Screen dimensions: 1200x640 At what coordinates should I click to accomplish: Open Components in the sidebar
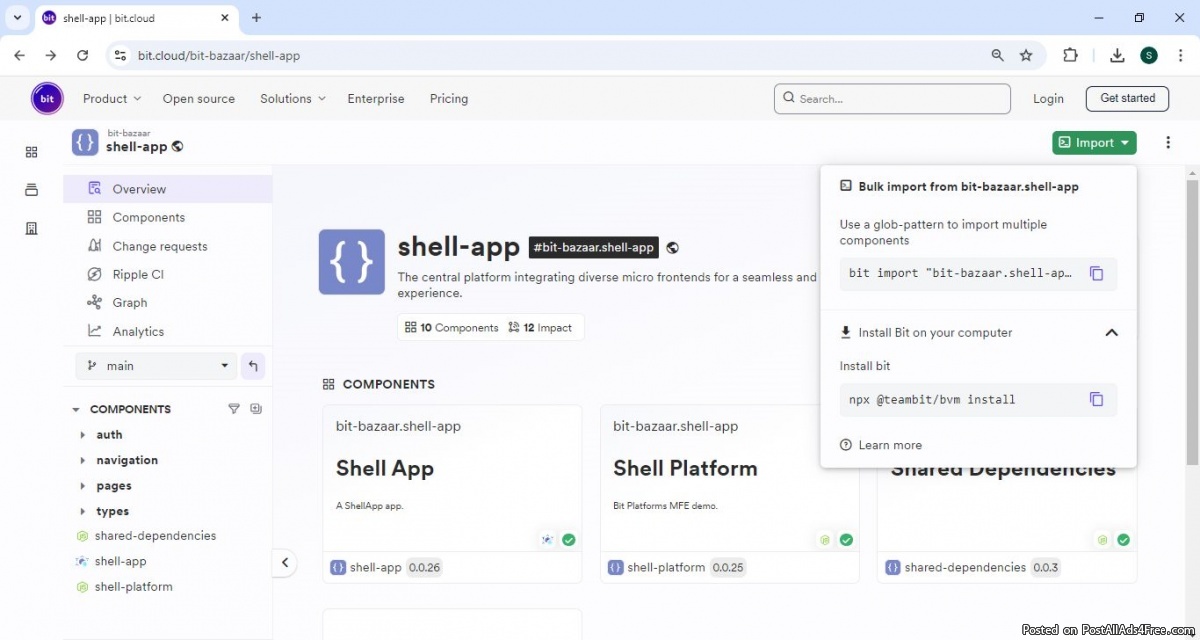click(x=167, y=217)
